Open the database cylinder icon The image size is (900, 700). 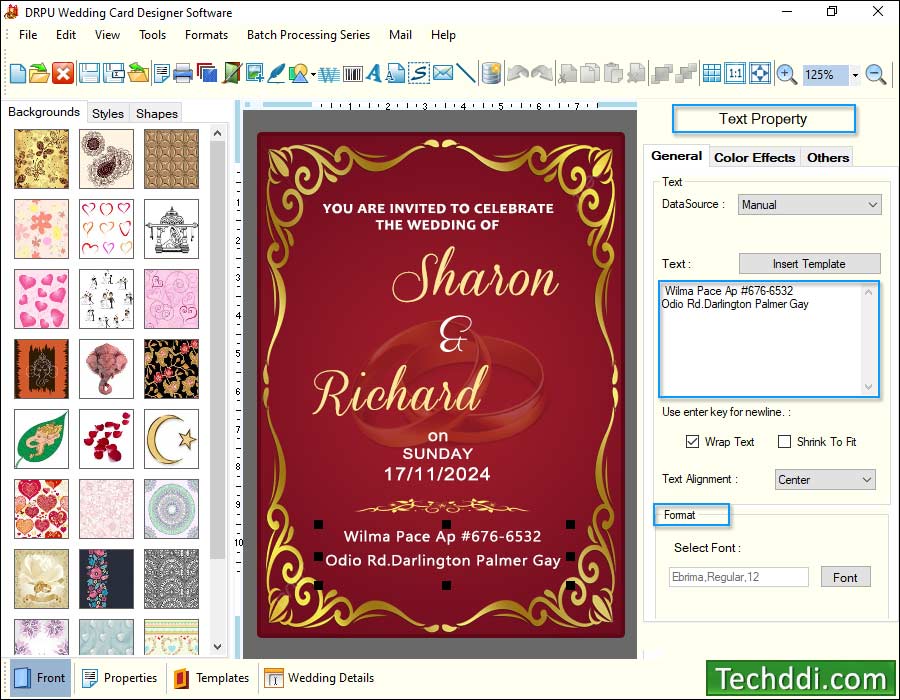tap(491, 74)
